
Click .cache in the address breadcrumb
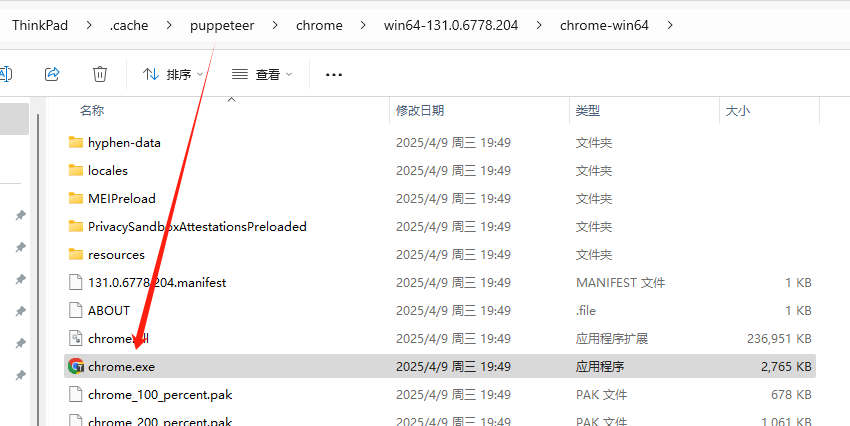[x=128, y=25]
